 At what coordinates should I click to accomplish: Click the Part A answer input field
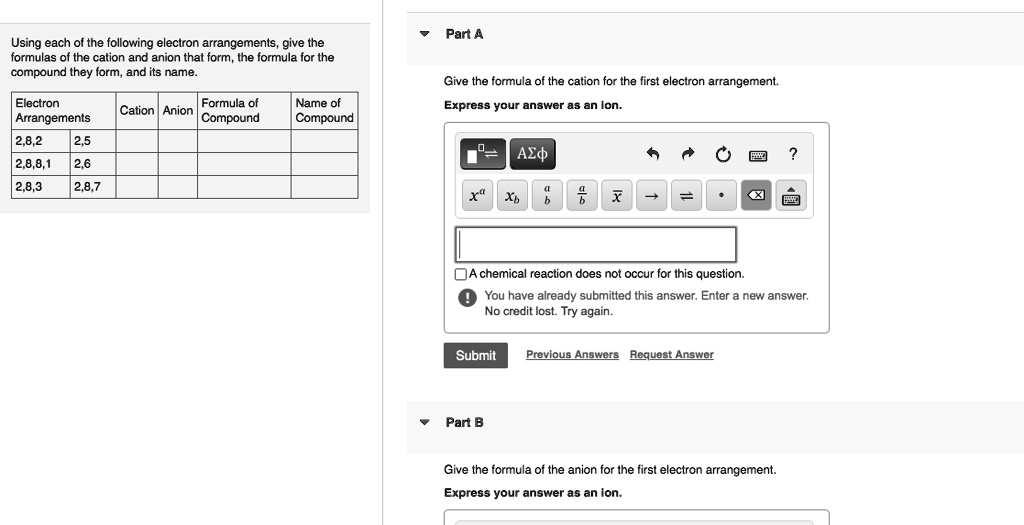pos(596,244)
